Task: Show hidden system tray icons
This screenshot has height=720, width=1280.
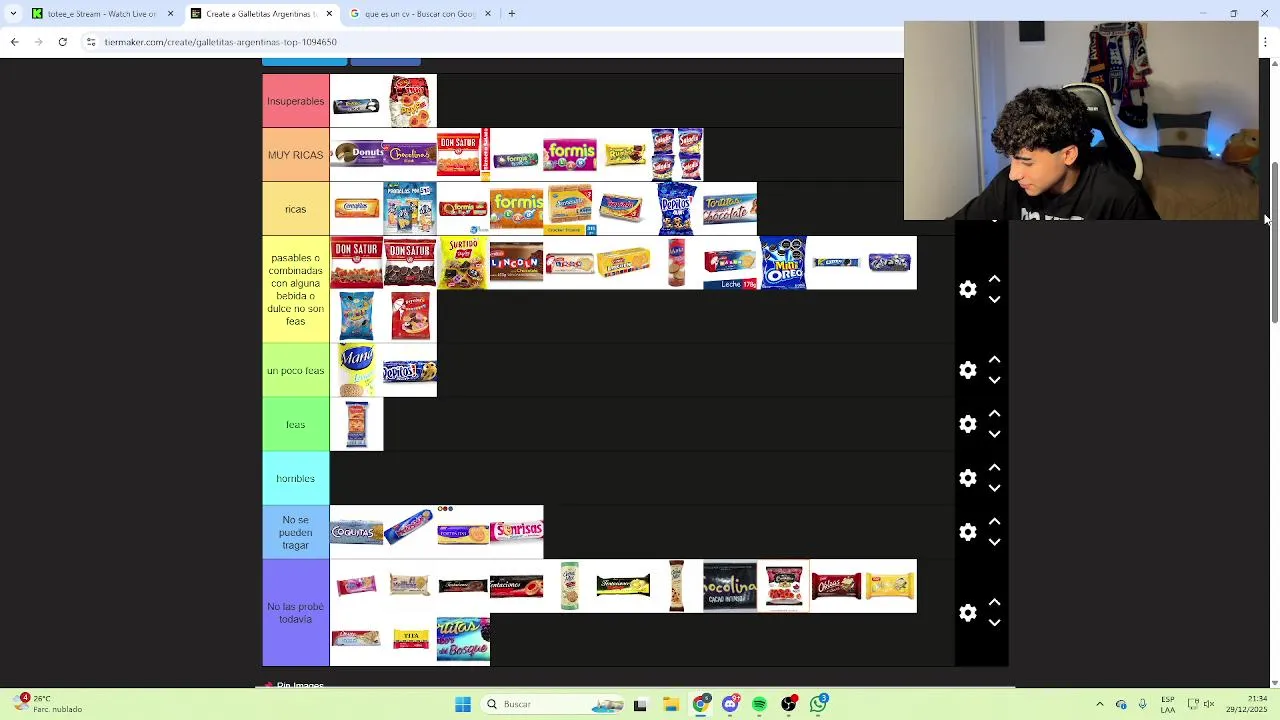Action: [x=1100, y=704]
